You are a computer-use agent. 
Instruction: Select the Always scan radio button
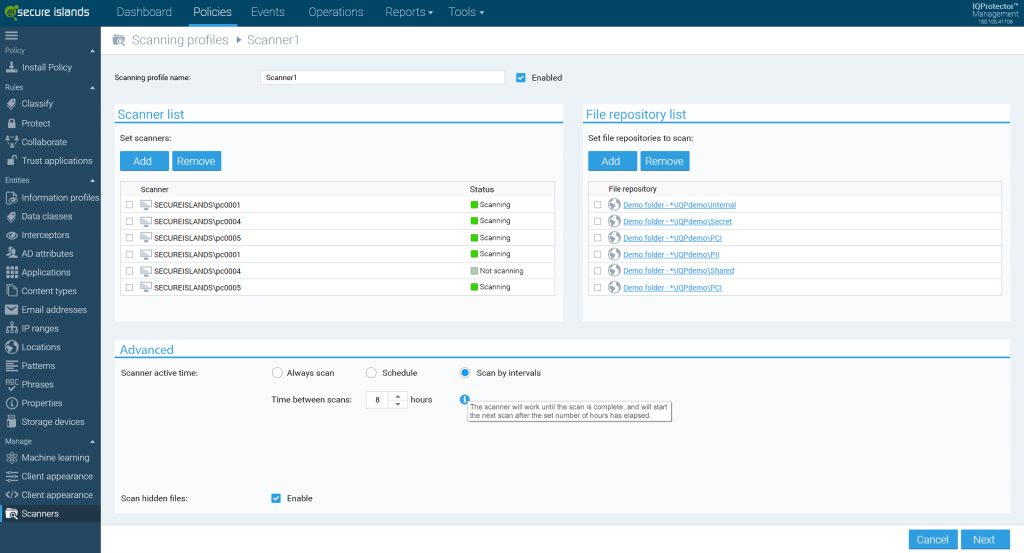pos(277,373)
